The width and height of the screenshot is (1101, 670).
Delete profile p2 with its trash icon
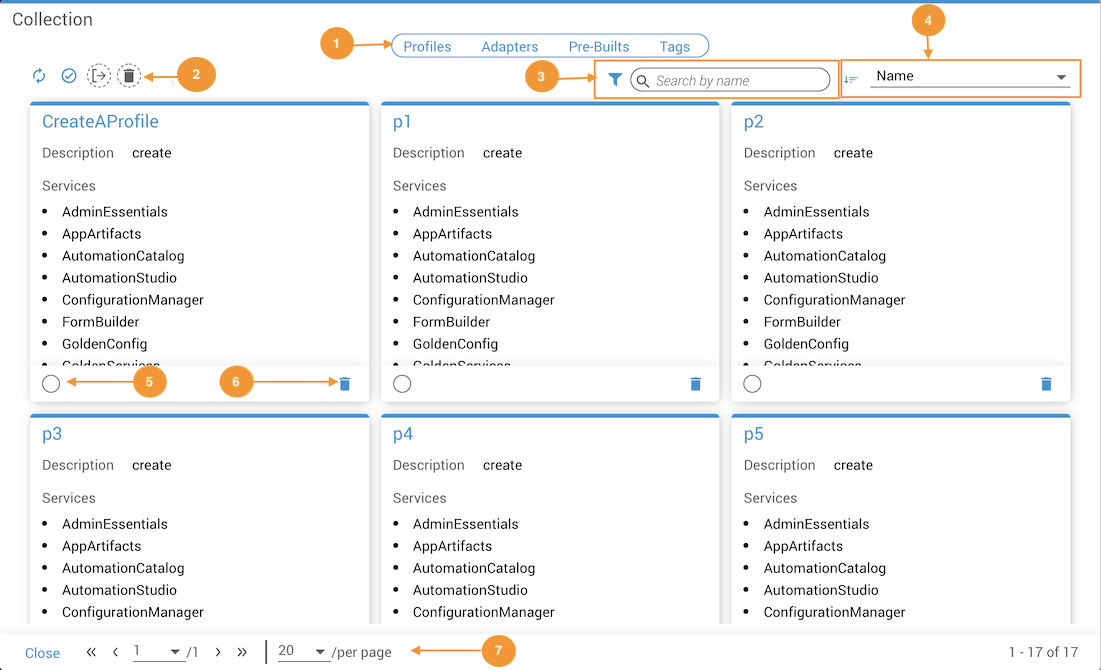click(1046, 384)
